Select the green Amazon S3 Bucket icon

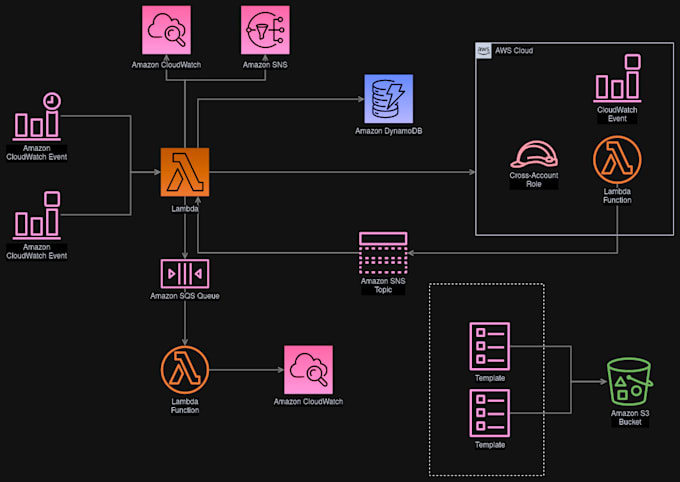630,382
